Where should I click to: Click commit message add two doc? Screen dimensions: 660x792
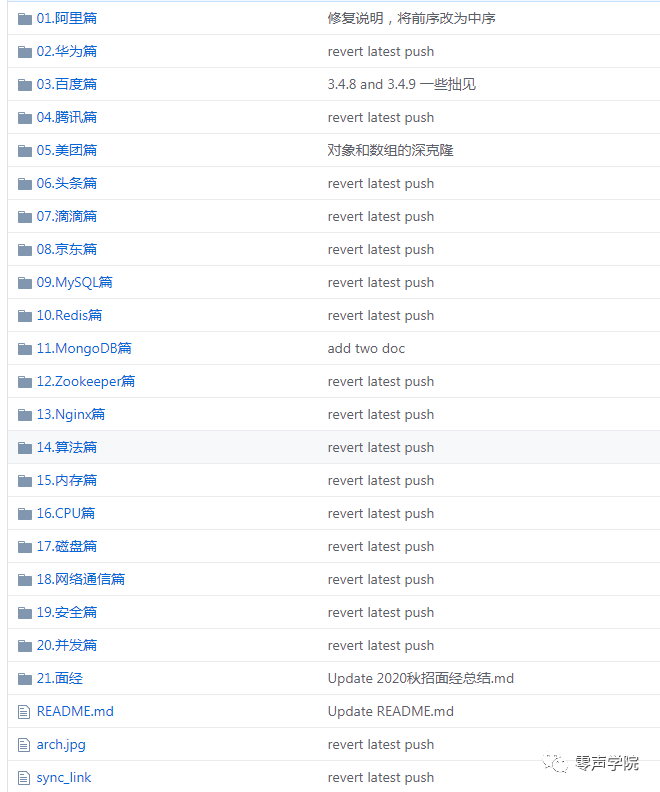[x=366, y=349]
